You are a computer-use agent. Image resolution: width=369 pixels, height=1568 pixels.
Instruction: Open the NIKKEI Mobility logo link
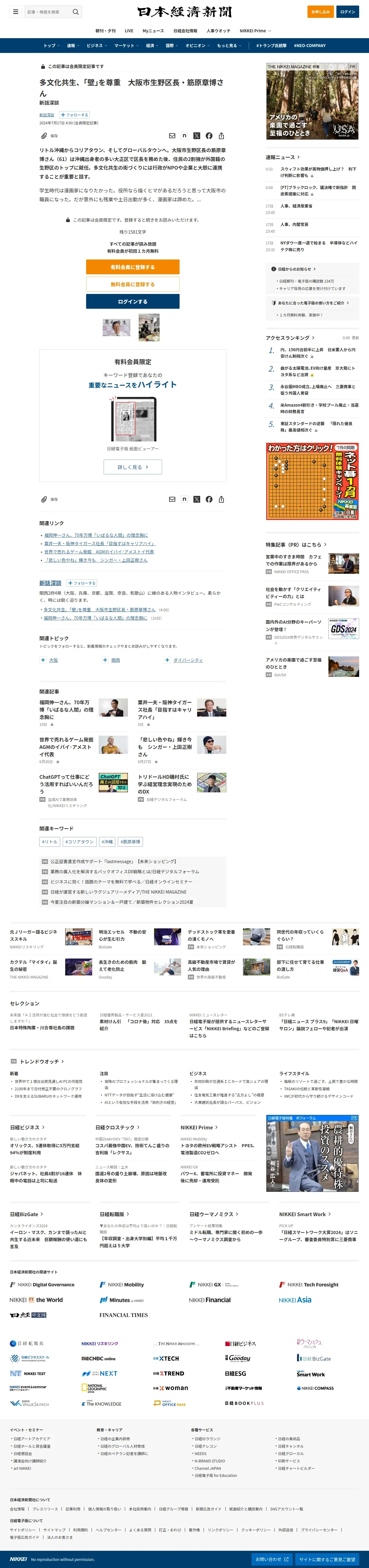click(121, 1284)
